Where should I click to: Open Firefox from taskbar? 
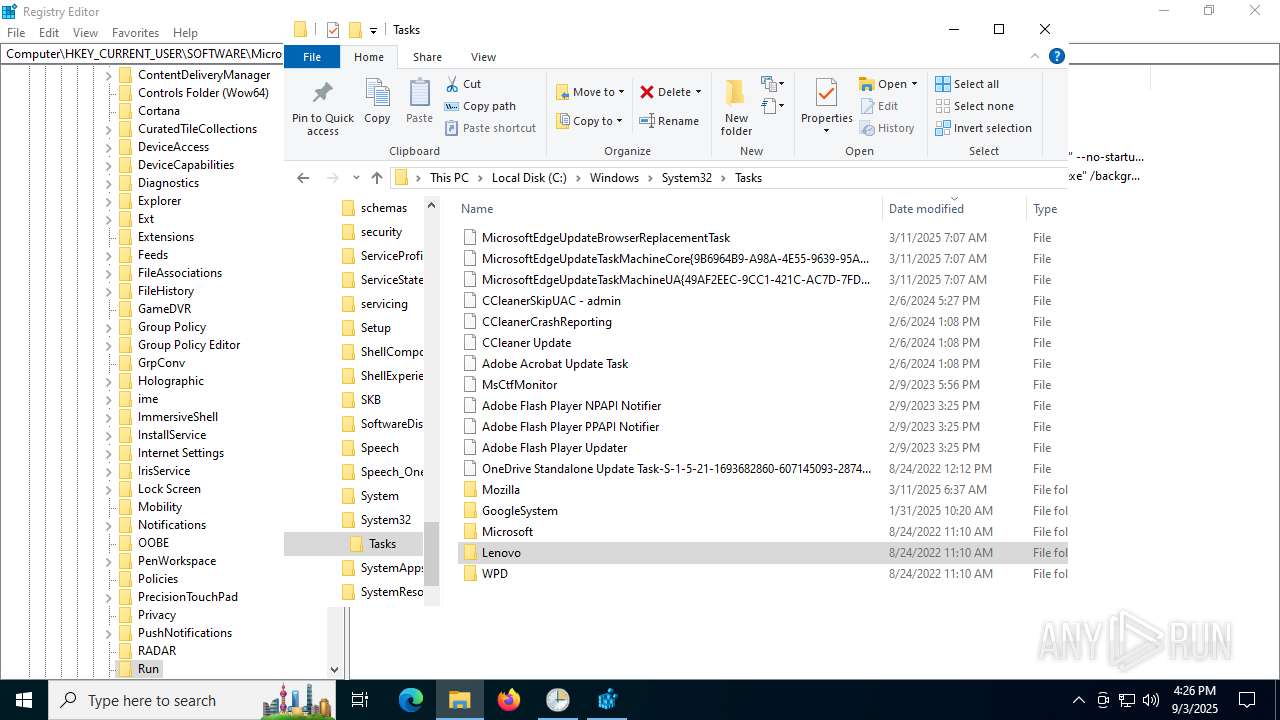509,700
